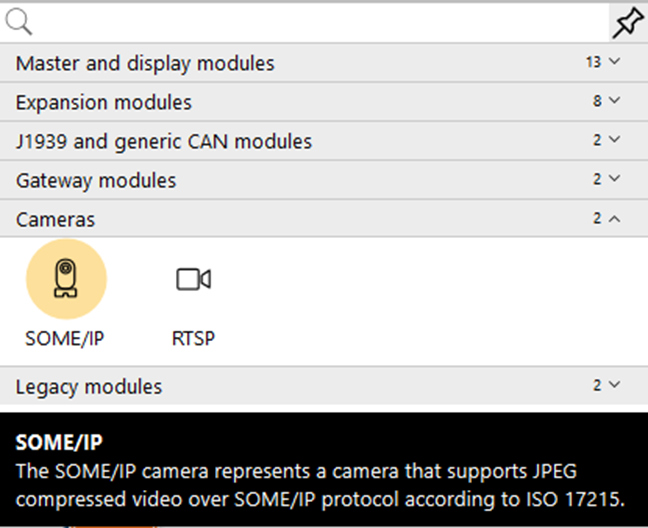Expand the Expansion modules chevron
Viewport: 648px width, 528px height.
615,100
